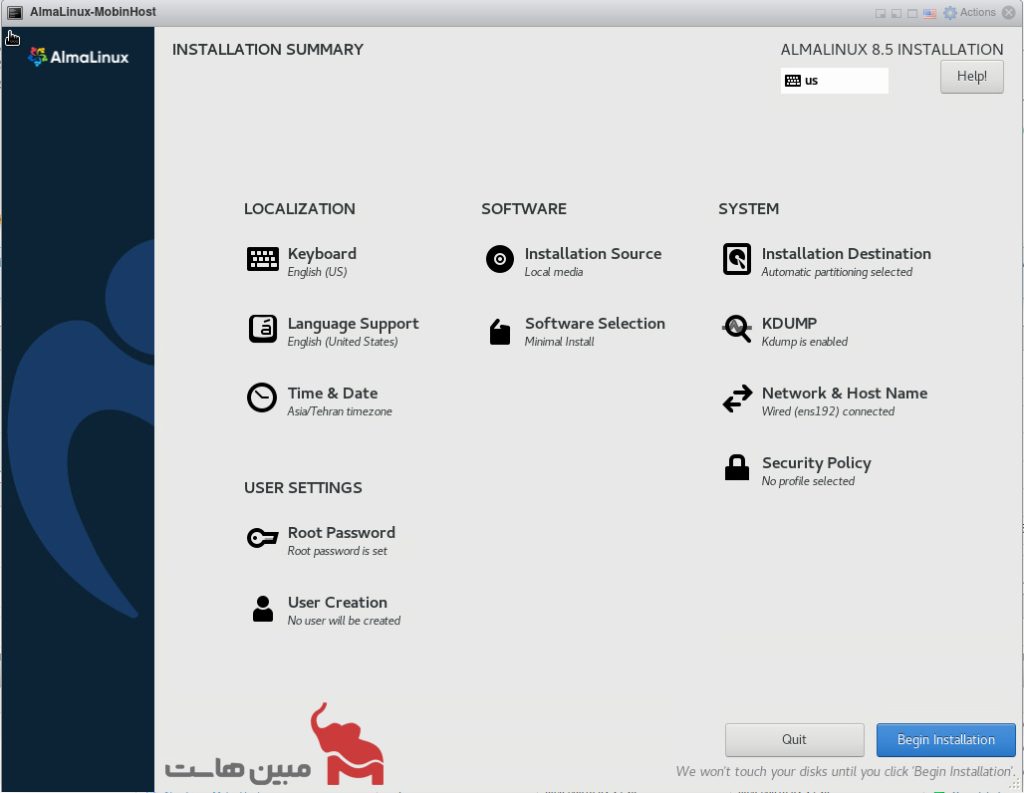Click the US flag icon in the title bar
The image size is (1024, 793).
pyautogui.click(x=930, y=13)
